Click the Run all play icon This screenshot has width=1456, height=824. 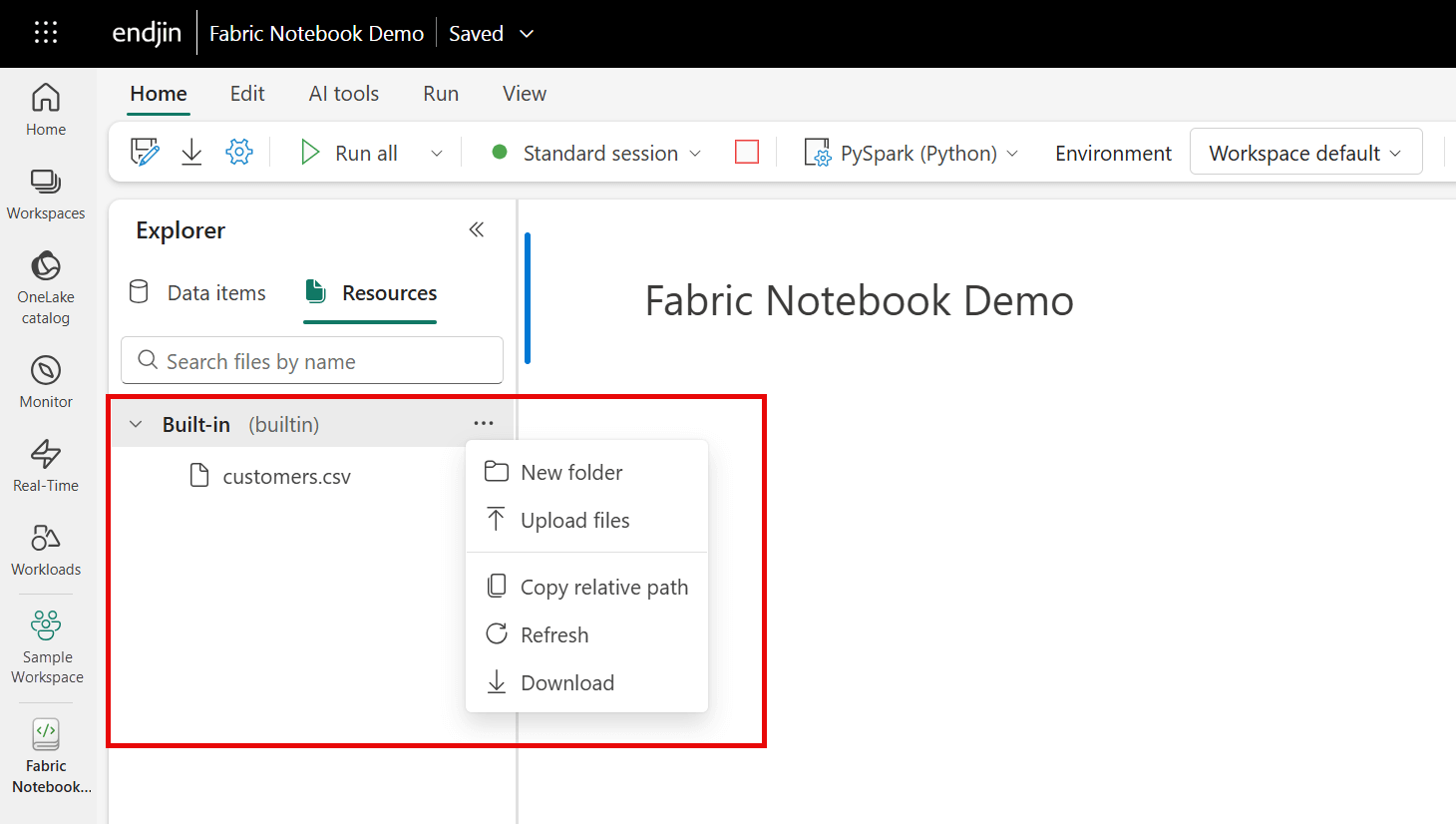(310, 153)
